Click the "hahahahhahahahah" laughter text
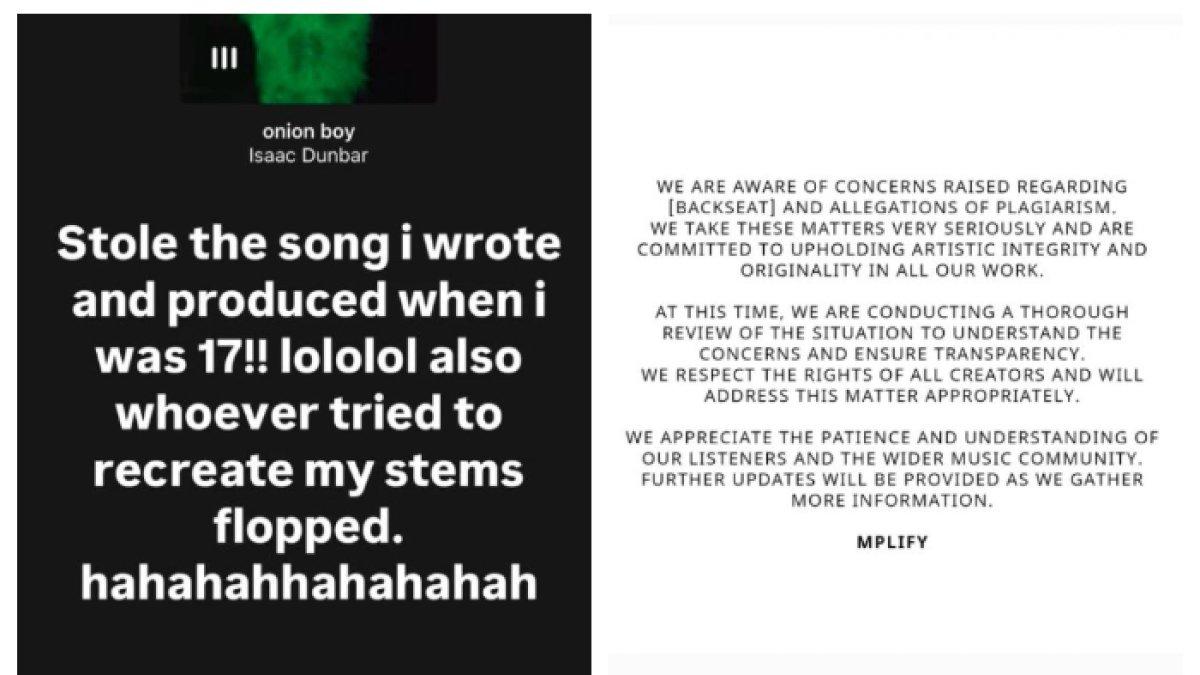 click(309, 583)
